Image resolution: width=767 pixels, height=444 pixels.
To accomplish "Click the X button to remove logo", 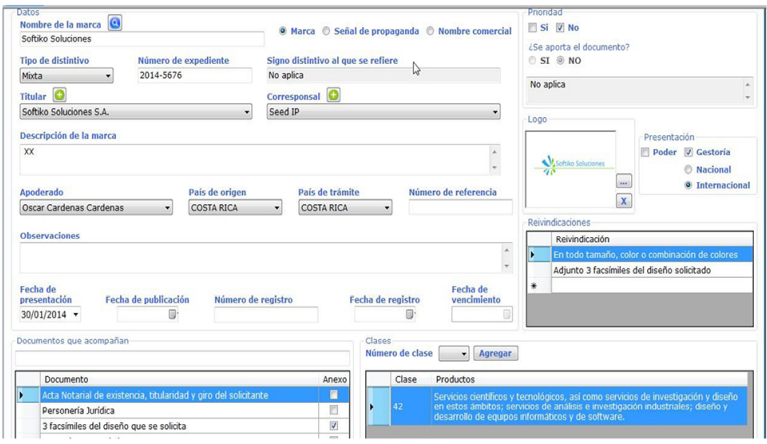I will pos(623,200).
